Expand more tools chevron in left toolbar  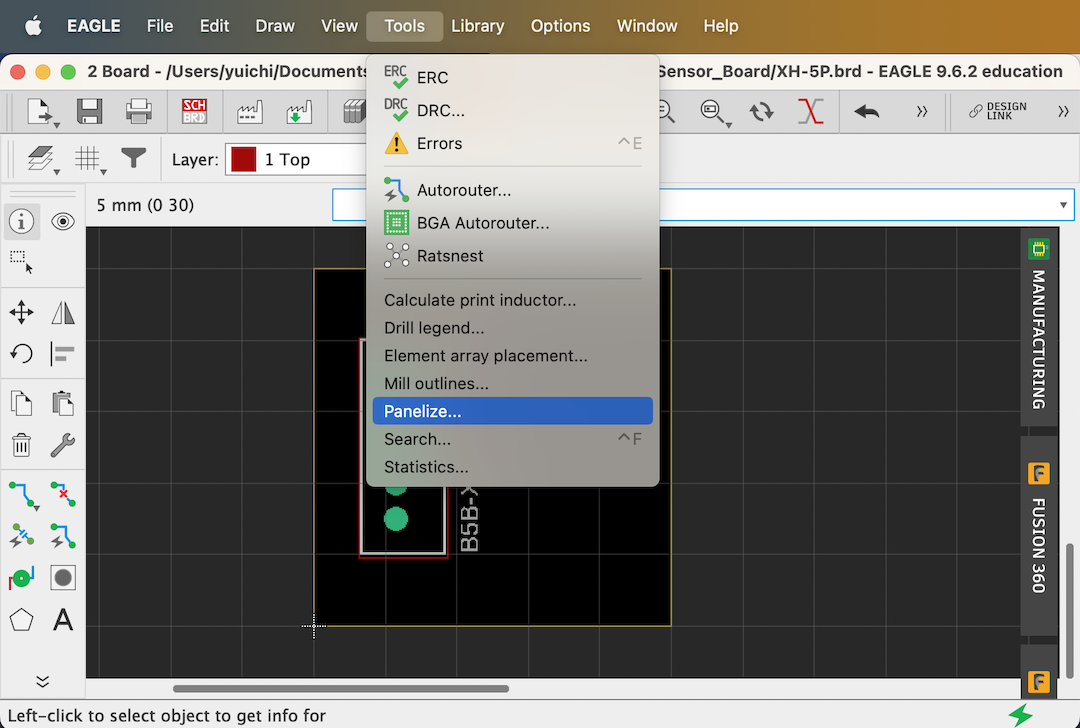point(43,681)
